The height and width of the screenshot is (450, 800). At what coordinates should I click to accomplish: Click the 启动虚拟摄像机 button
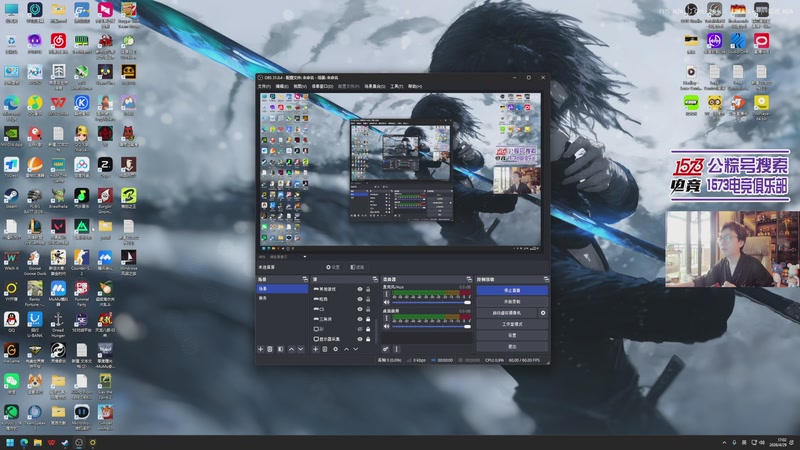507,313
